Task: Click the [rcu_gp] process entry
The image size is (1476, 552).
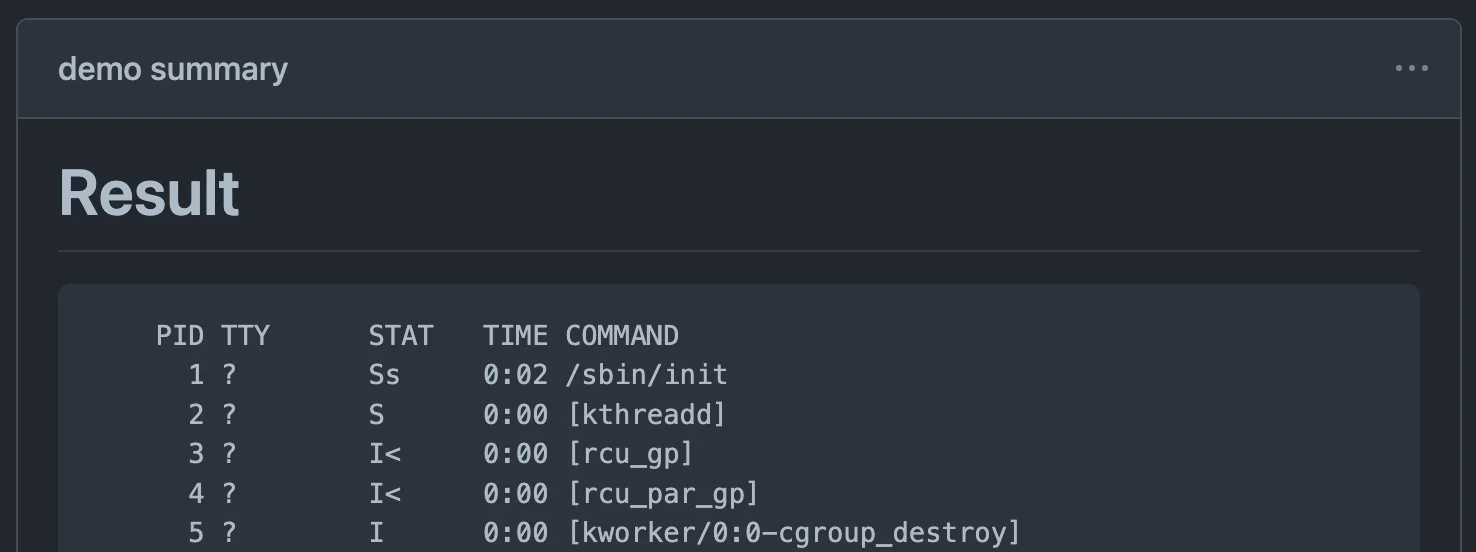Action: click(630, 454)
